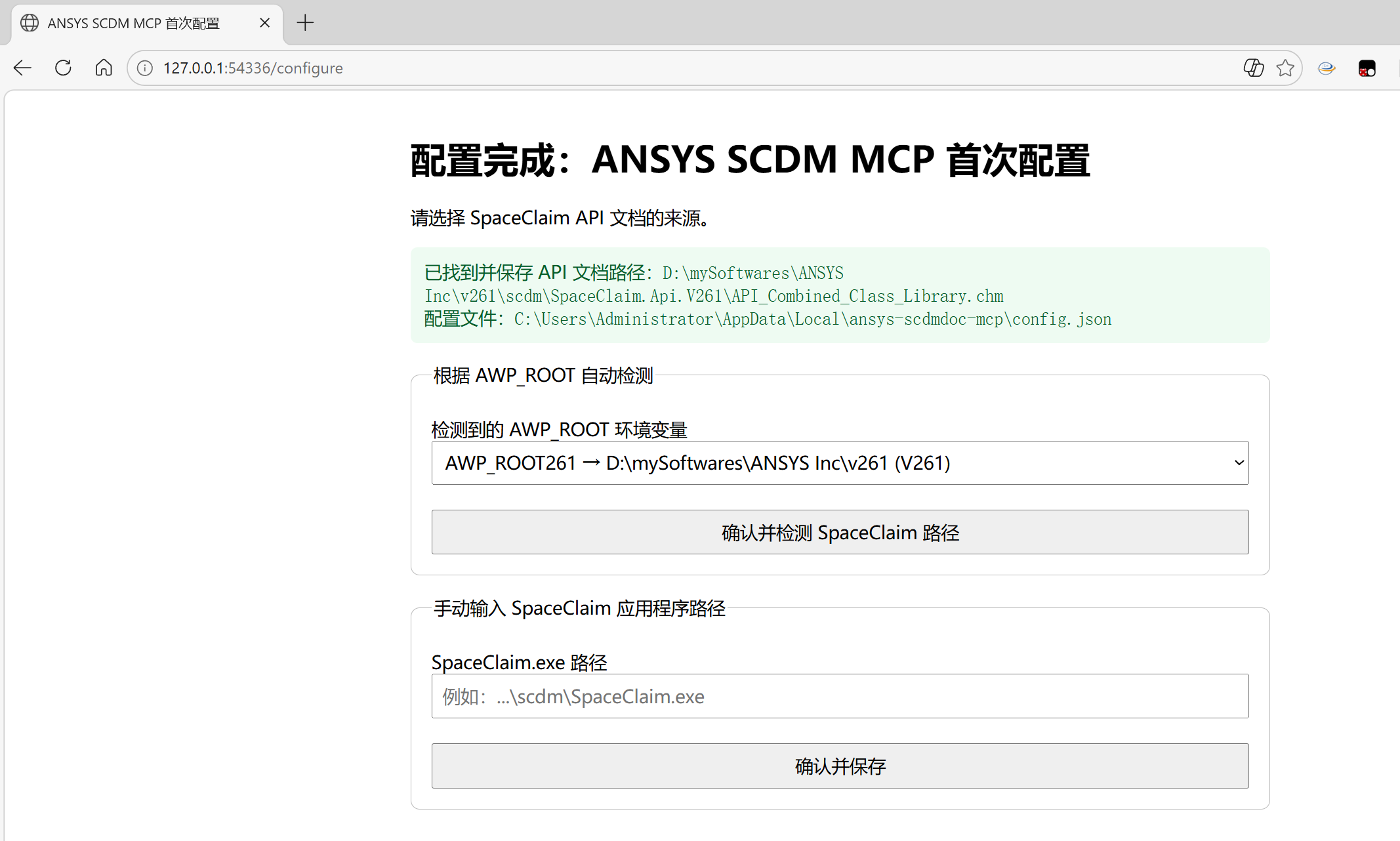Image resolution: width=1400 pixels, height=841 pixels.
Task: Open the browser home page
Action: point(104,68)
